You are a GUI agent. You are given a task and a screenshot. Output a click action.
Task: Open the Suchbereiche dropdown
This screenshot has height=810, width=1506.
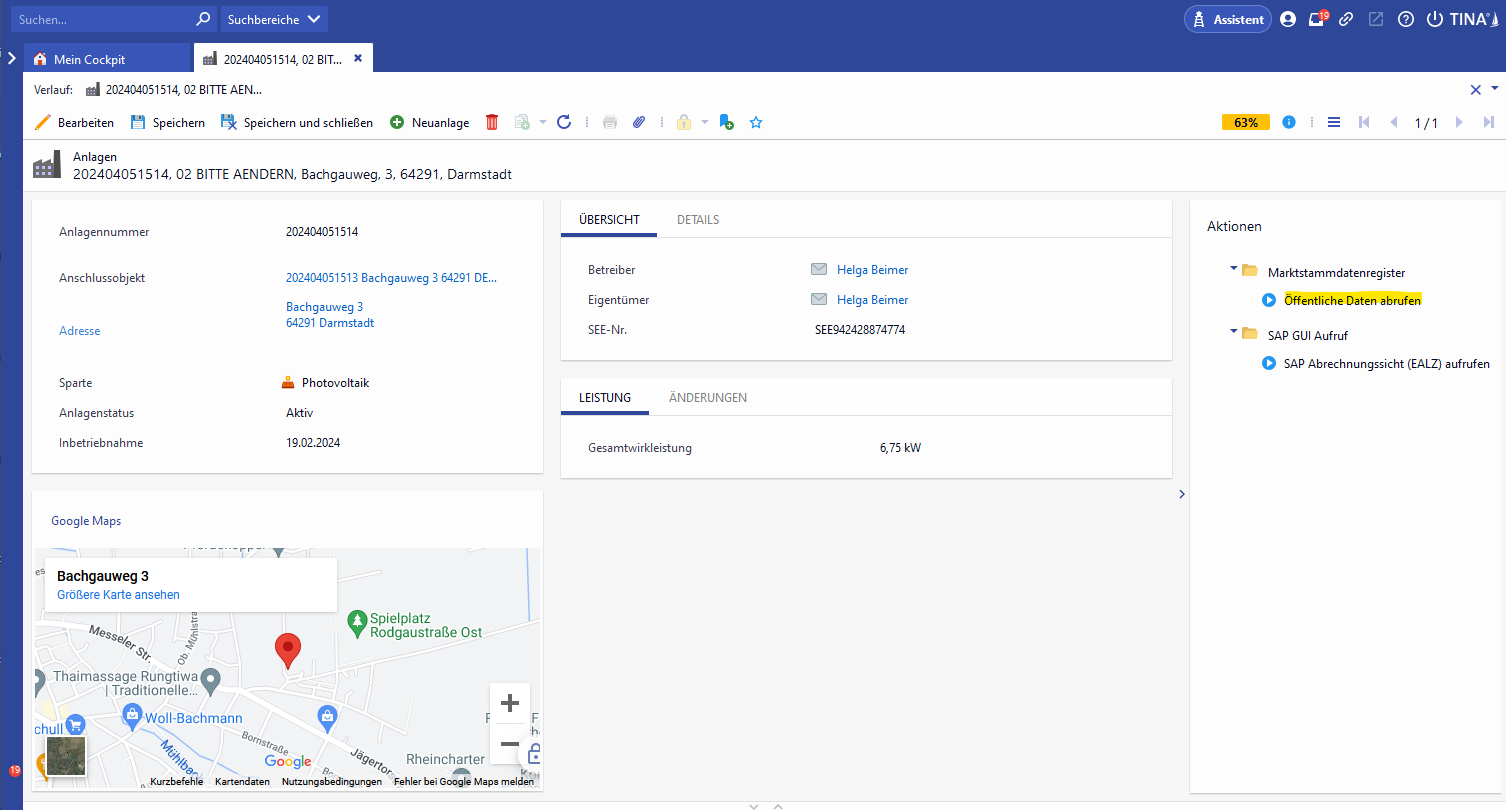[x=273, y=19]
